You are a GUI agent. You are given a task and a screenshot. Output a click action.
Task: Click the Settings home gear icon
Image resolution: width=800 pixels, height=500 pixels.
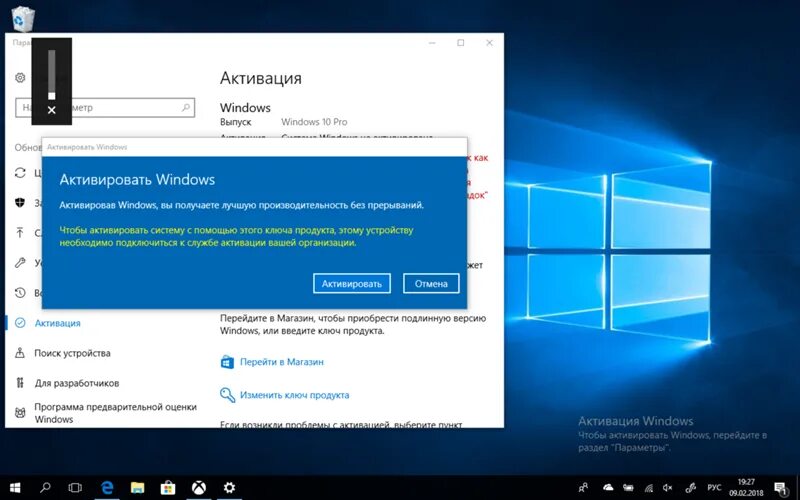(20, 78)
